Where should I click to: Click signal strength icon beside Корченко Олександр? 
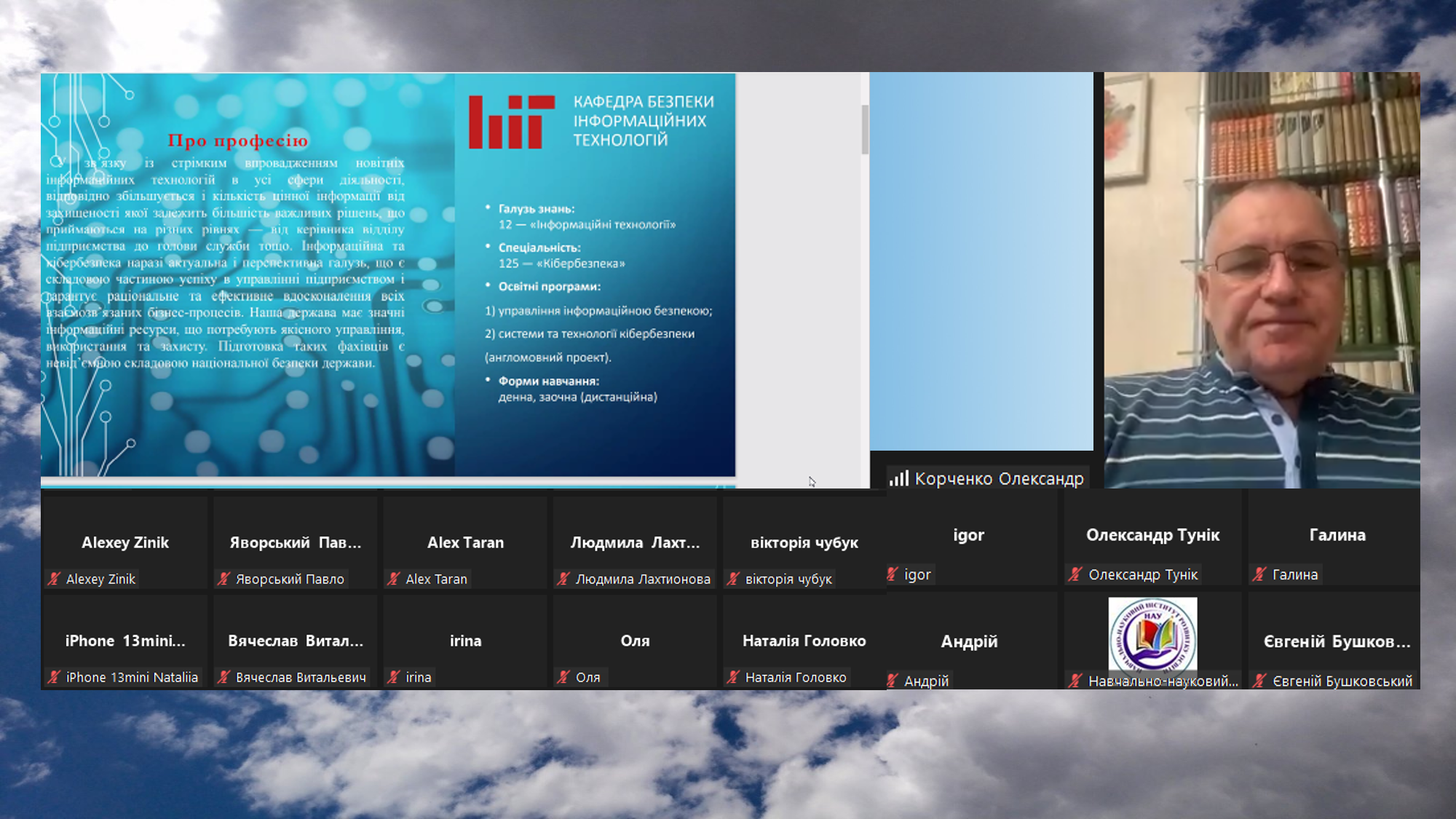point(899,478)
